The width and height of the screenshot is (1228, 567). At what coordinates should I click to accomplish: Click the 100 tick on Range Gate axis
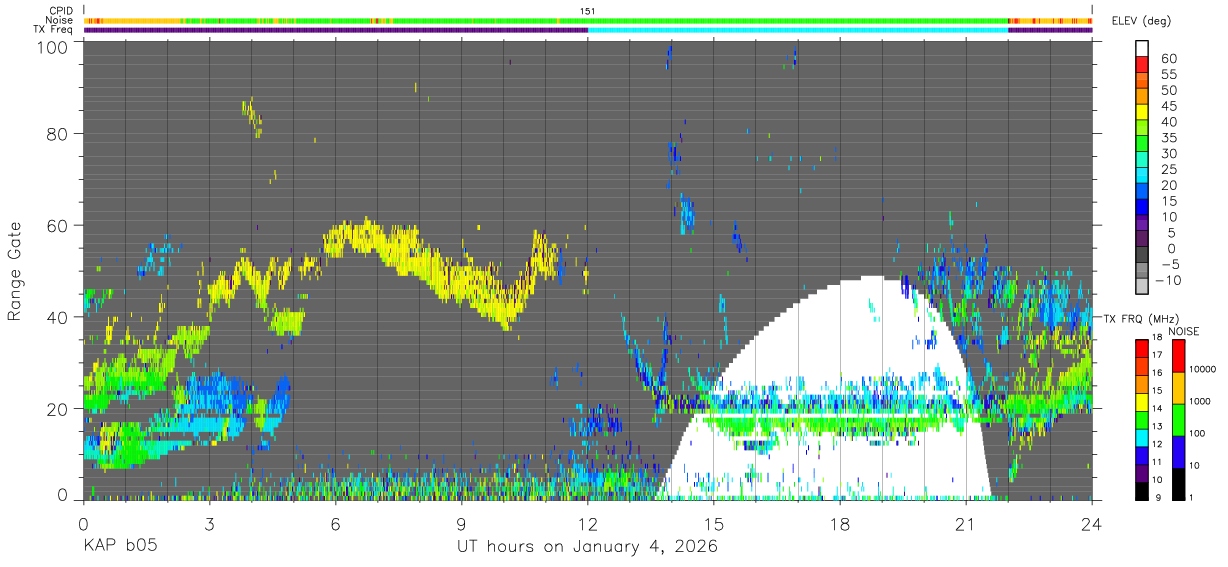pos(52,47)
